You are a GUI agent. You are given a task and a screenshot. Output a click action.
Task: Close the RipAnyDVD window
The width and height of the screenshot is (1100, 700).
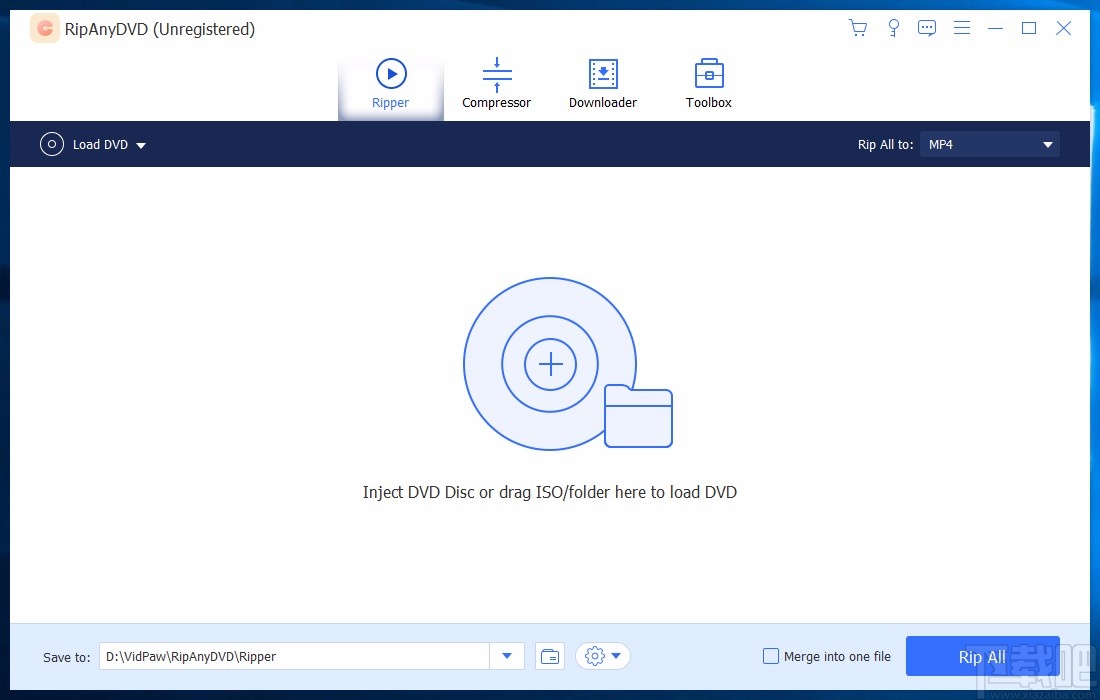pos(1064,28)
